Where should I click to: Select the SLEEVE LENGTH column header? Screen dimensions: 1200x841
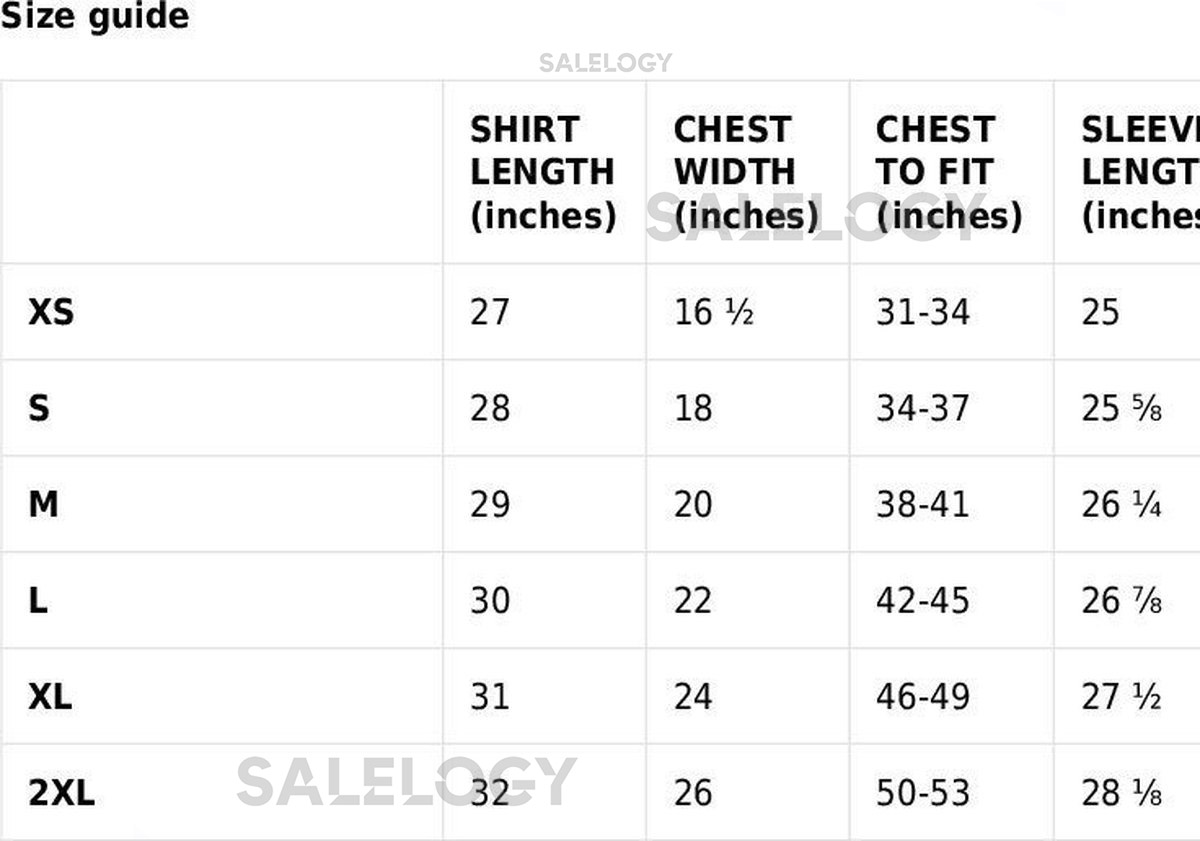[x=1140, y=173]
